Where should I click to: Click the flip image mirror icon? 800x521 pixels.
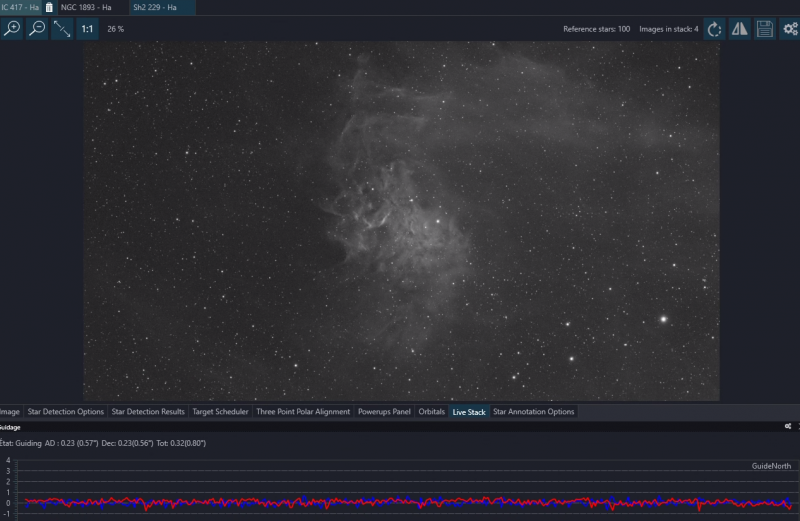click(x=739, y=29)
